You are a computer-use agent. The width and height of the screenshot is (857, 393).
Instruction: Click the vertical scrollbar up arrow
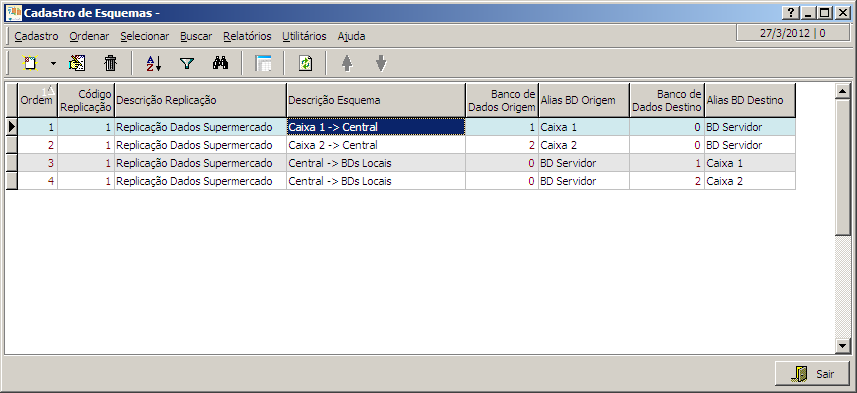pos(843,91)
